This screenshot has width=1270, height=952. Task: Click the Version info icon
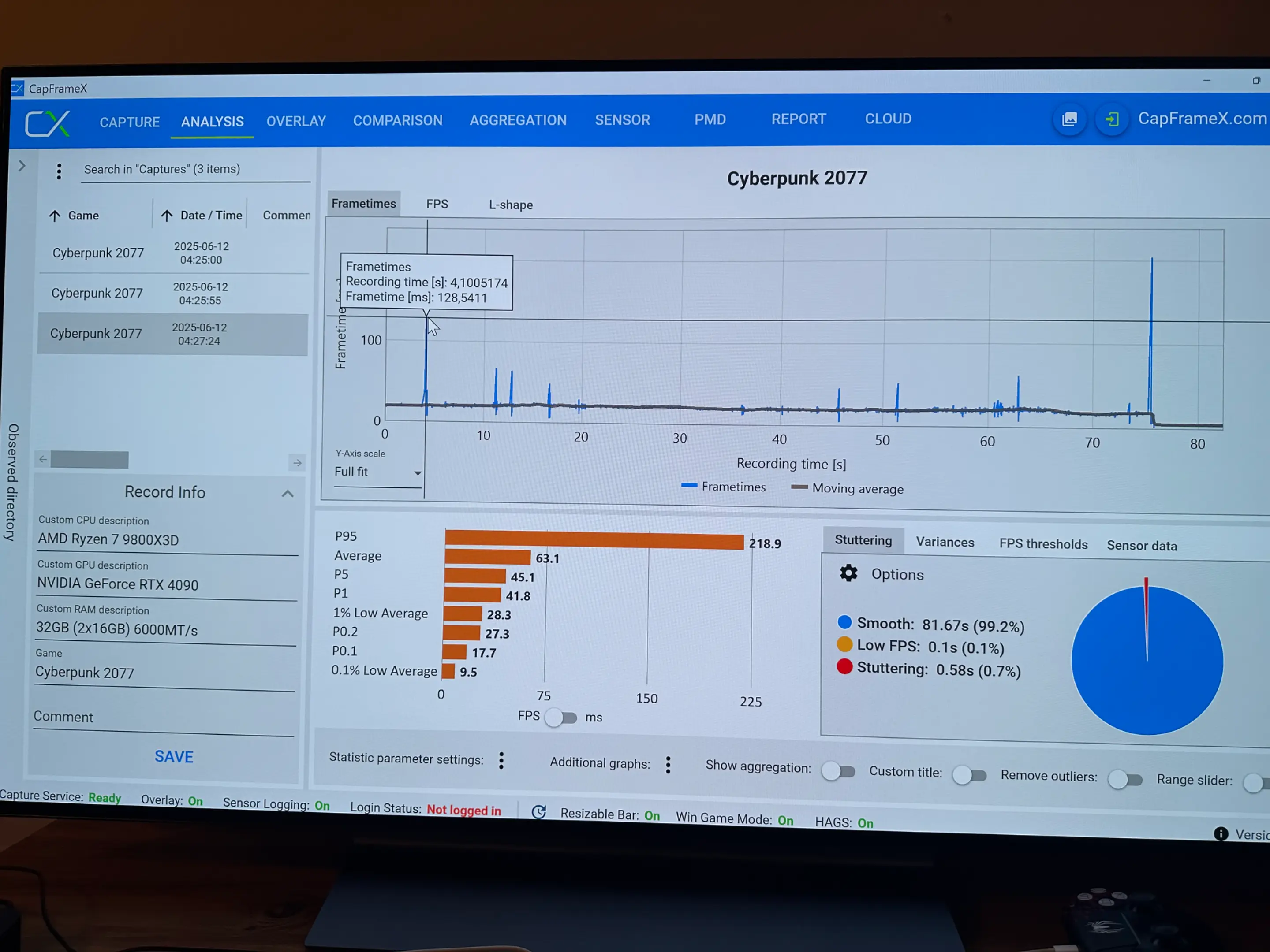click(x=1221, y=834)
